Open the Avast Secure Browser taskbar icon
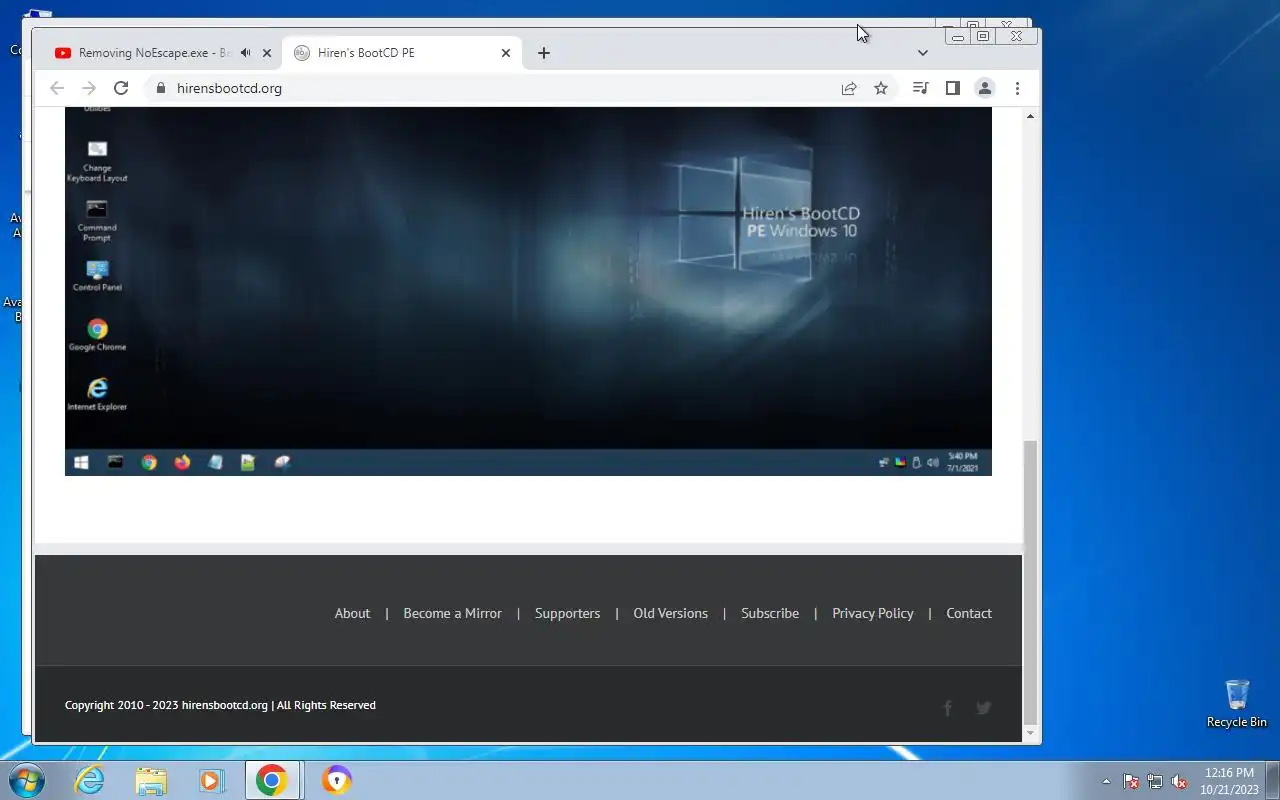The image size is (1280, 800). click(336, 780)
